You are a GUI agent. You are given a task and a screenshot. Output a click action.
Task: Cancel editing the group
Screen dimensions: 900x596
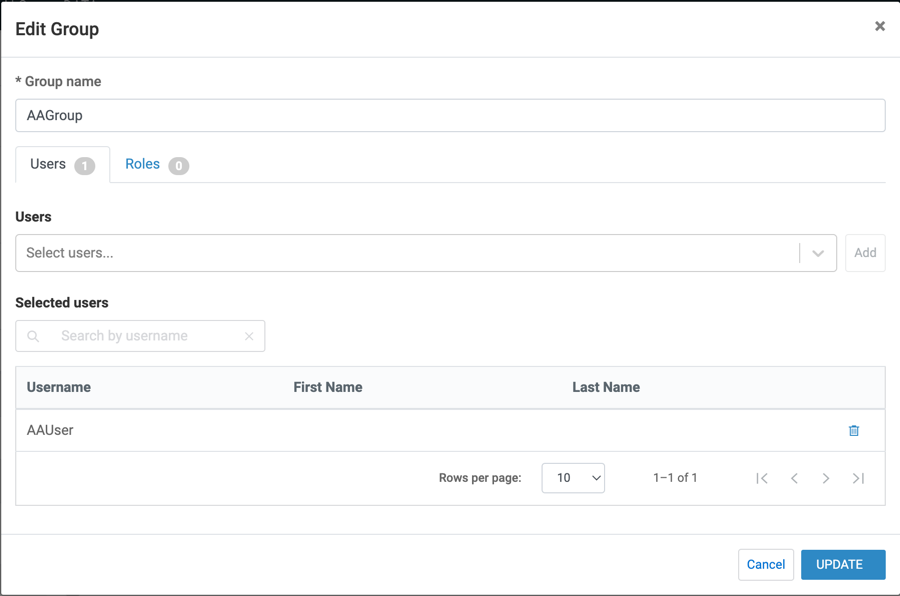point(765,564)
